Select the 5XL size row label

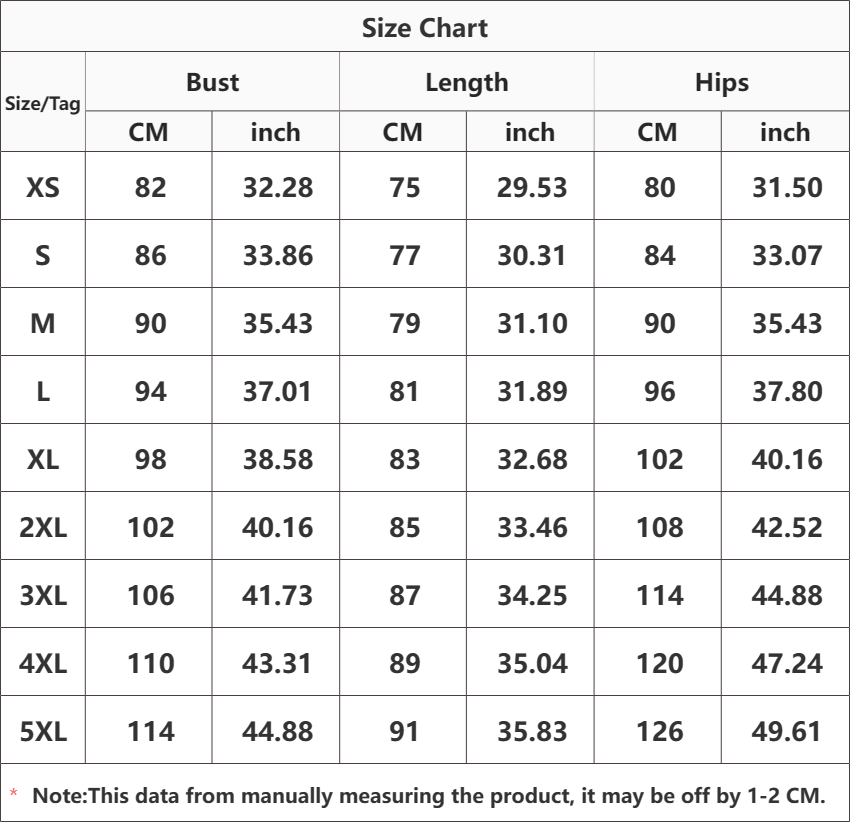(x=43, y=731)
